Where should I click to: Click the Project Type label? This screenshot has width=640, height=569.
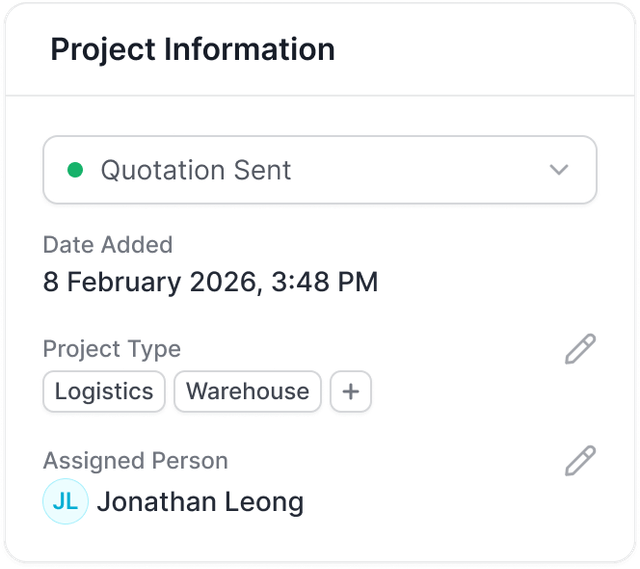(112, 349)
